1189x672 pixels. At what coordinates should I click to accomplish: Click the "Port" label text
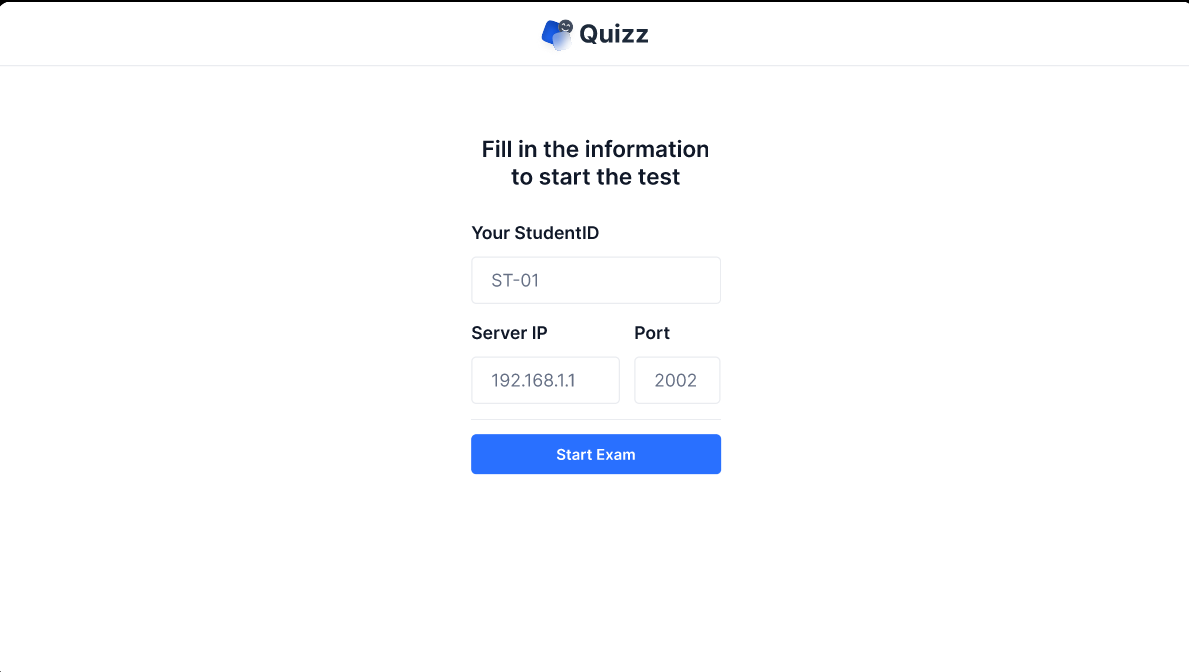pyautogui.click(x=652, y=333)
